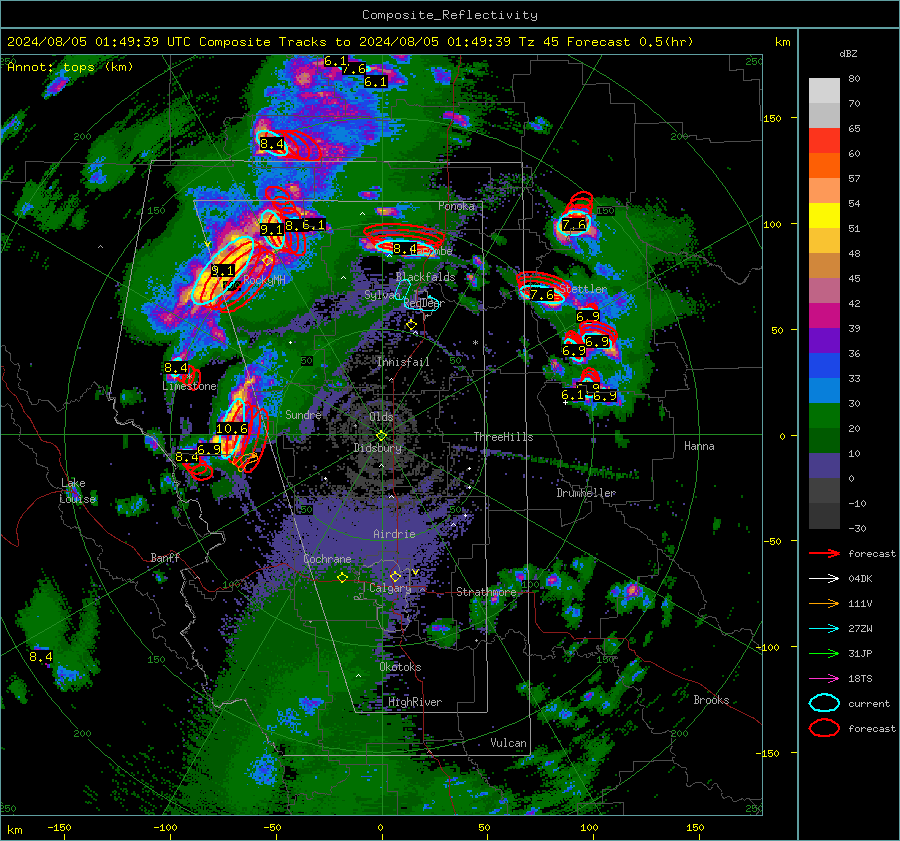This screenshot has height=841, width=900.
Task: Select the orange 111V arrow legend icon
Action: tap(824, 603)
